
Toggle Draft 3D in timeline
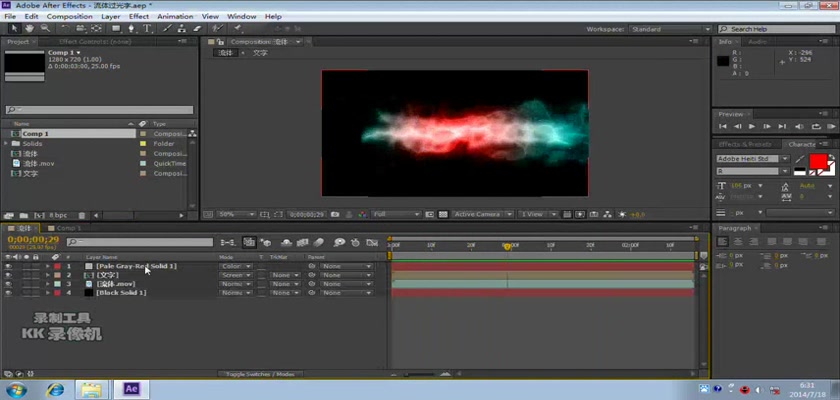[266, 243]
